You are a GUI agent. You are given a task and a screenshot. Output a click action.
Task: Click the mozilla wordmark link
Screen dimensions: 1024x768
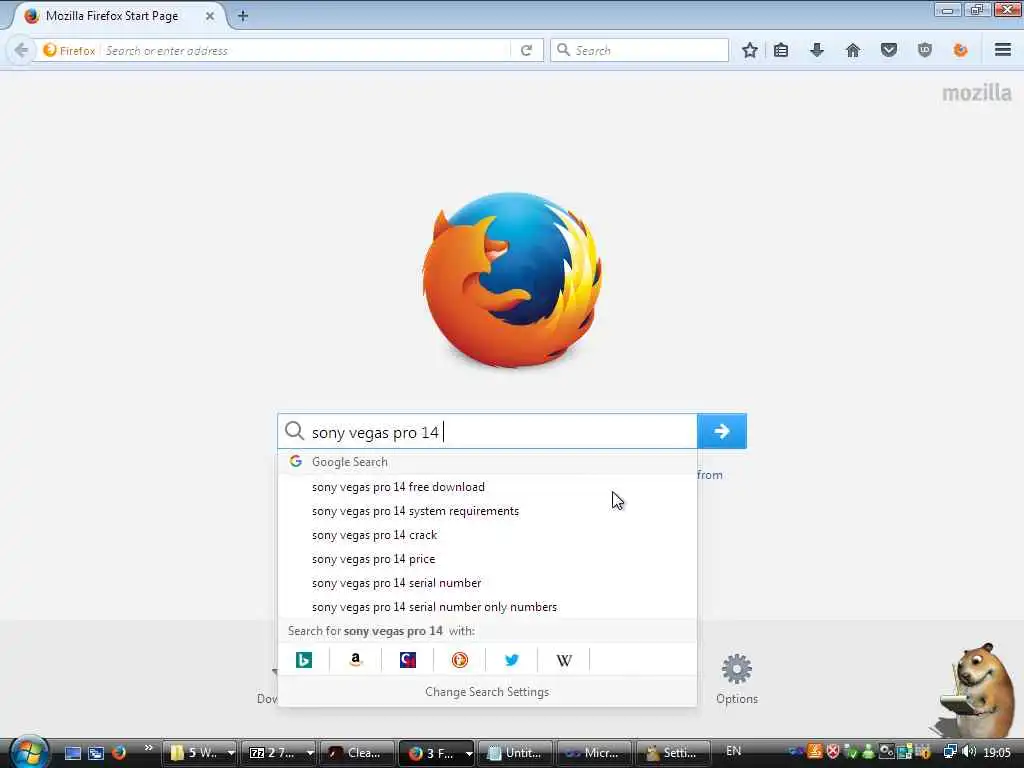coord(977,93)
